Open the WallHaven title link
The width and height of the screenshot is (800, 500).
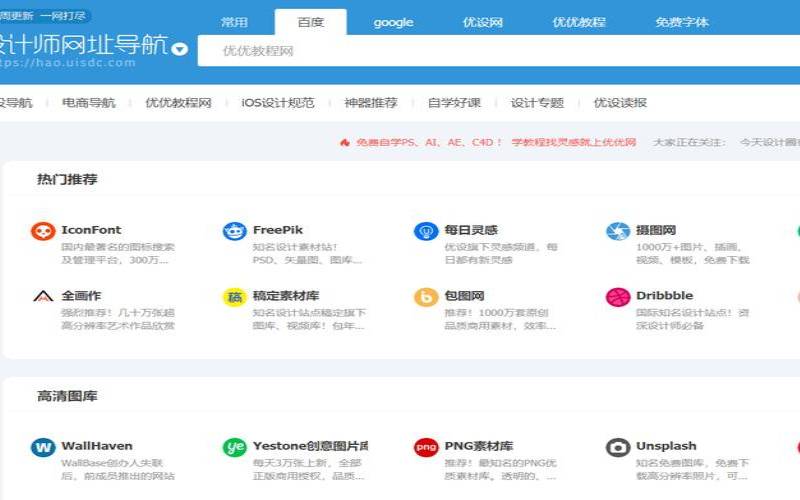click(97, 446)
